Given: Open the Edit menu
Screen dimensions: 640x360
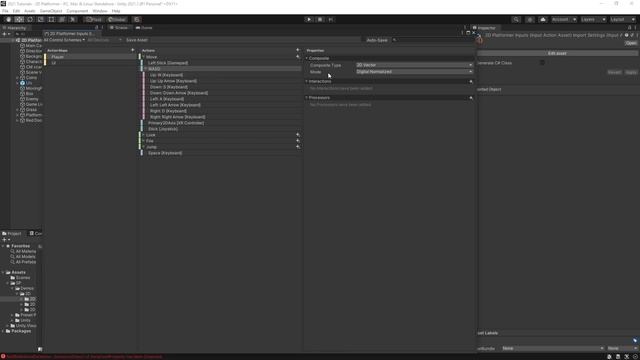Looking at the screenshot, I should tap(16, 11).
